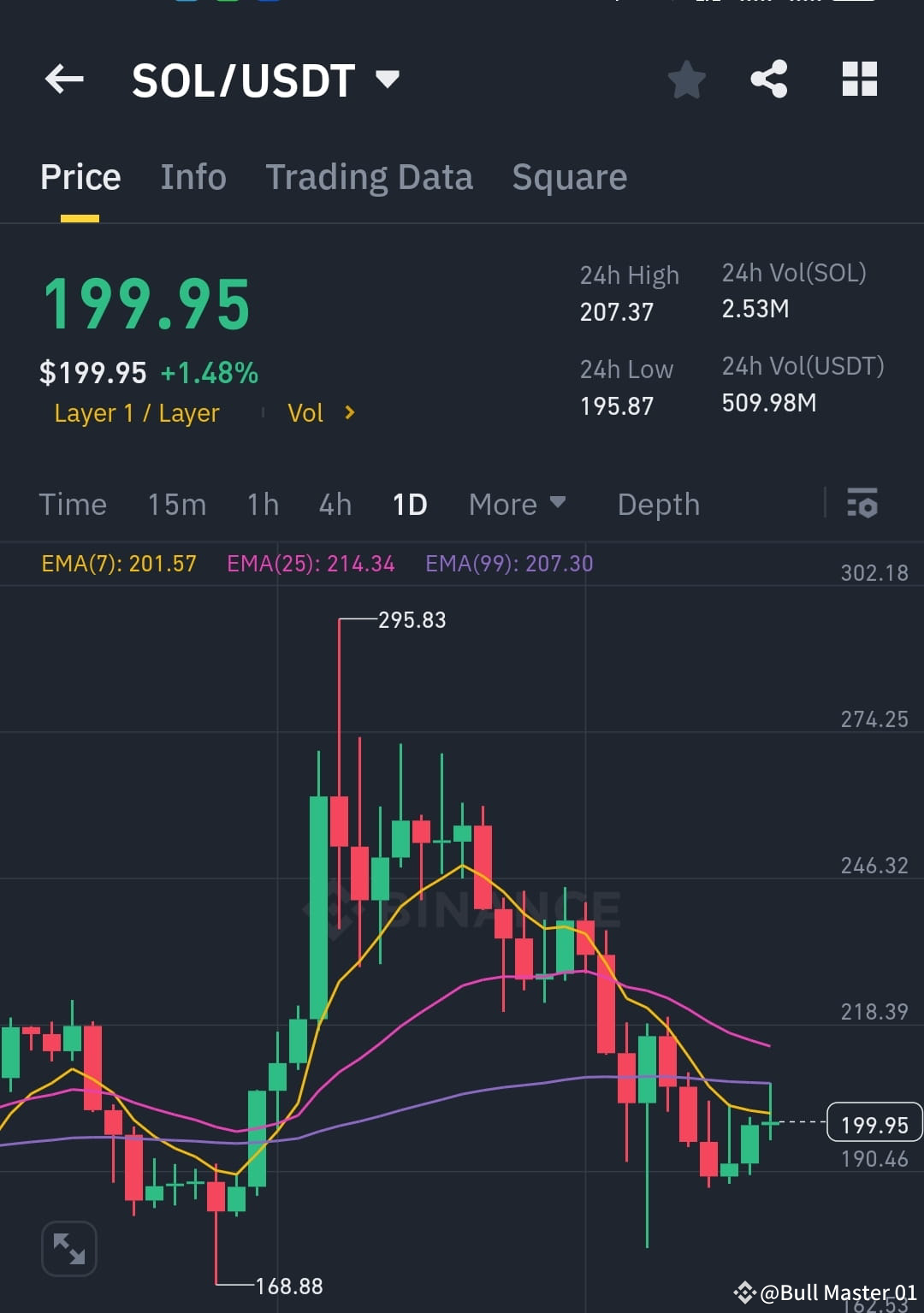The width and height of the screenshot is (924, 1313).
Task: Expand the More timeframe options
Action: tap(517, 504)
